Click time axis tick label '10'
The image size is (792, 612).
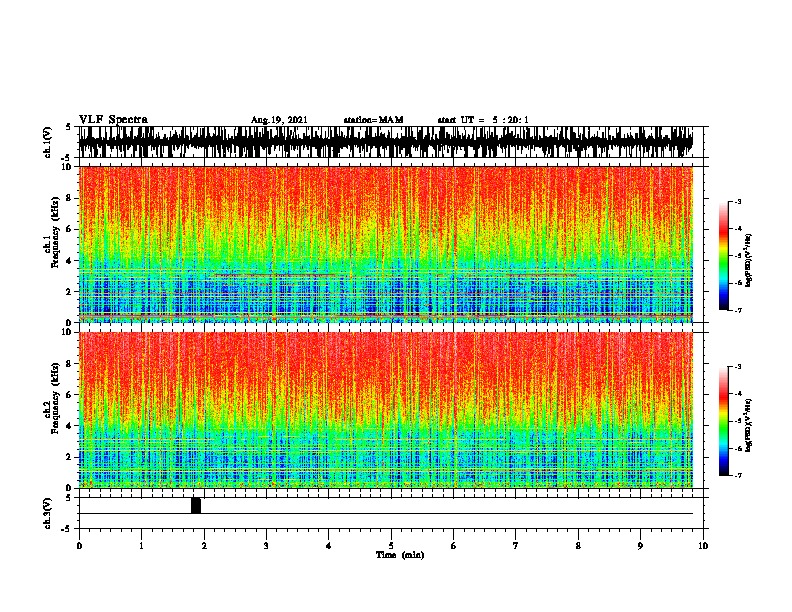click(x=703, y=546)
